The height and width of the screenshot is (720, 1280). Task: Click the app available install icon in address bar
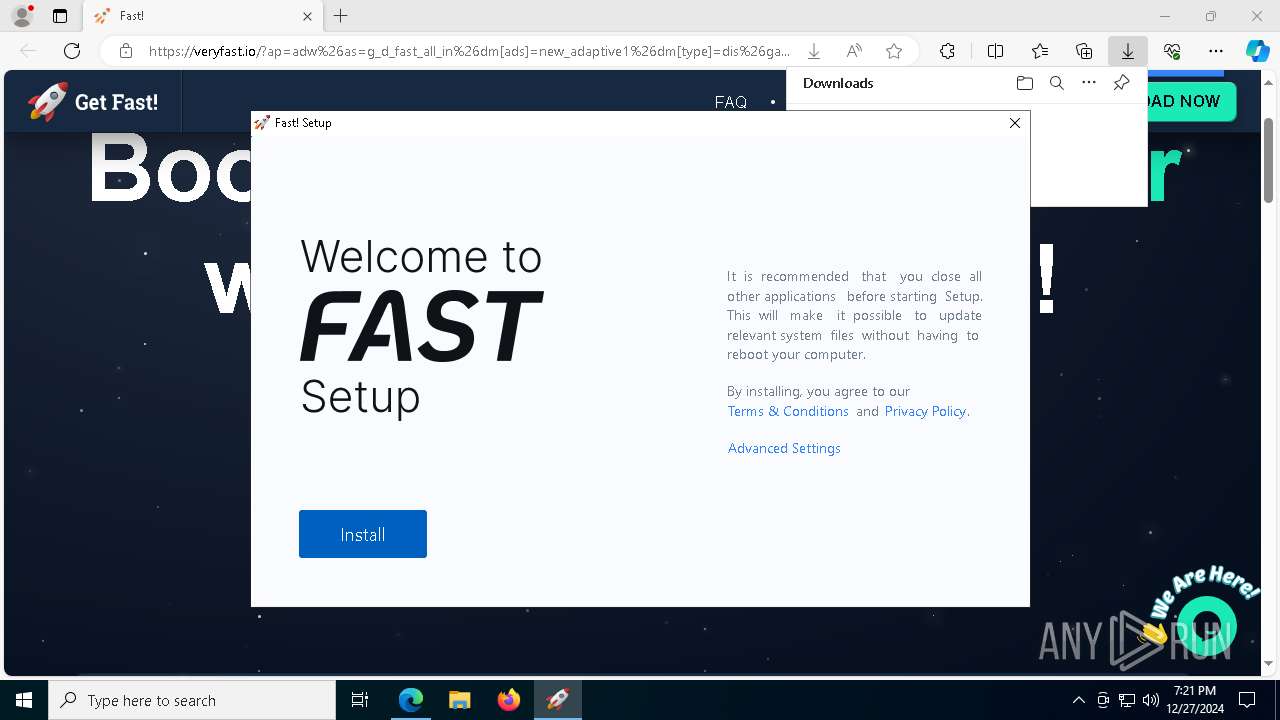pyautogui.click(x=814, y=51)
